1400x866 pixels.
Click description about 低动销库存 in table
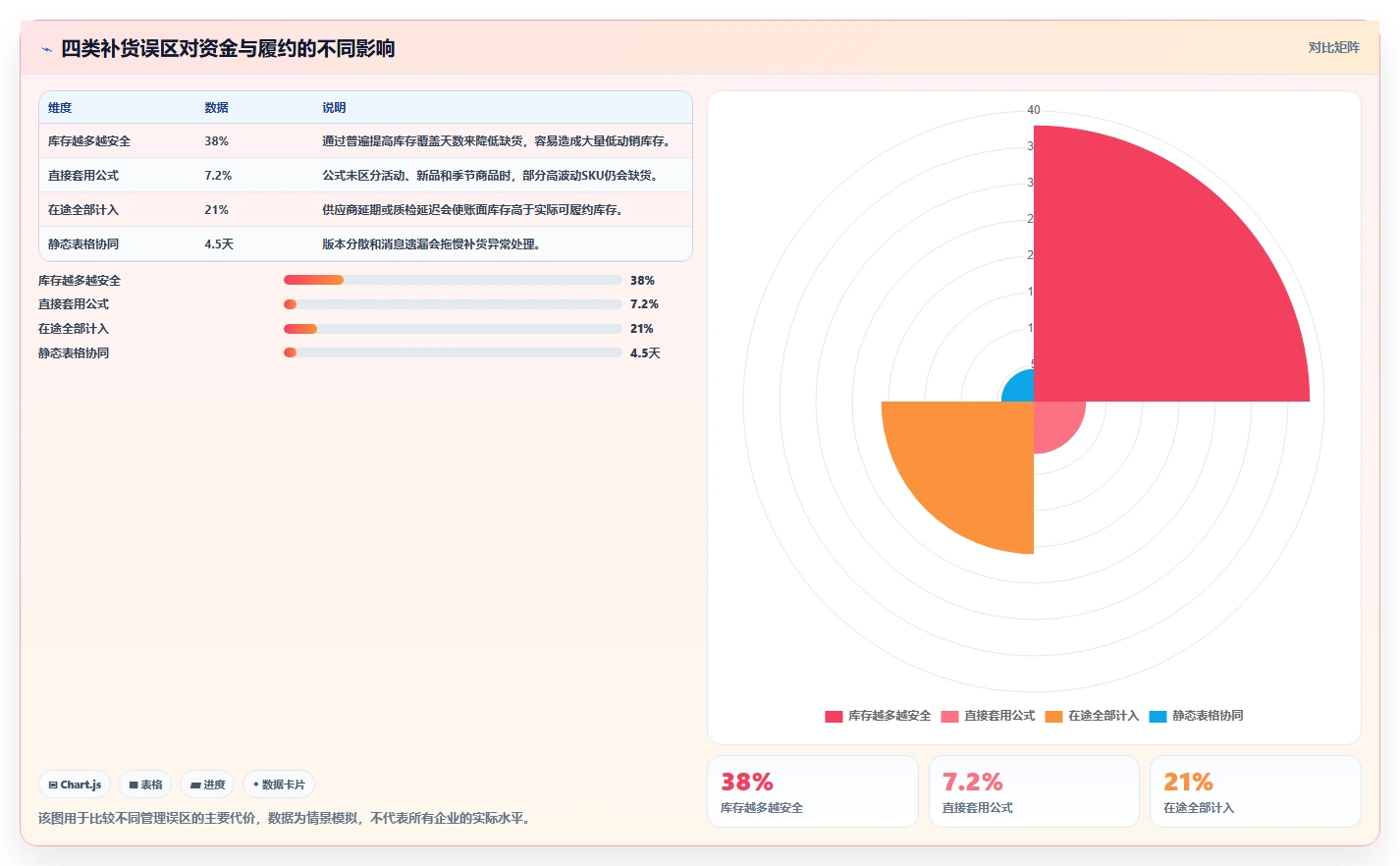[496, 141]
